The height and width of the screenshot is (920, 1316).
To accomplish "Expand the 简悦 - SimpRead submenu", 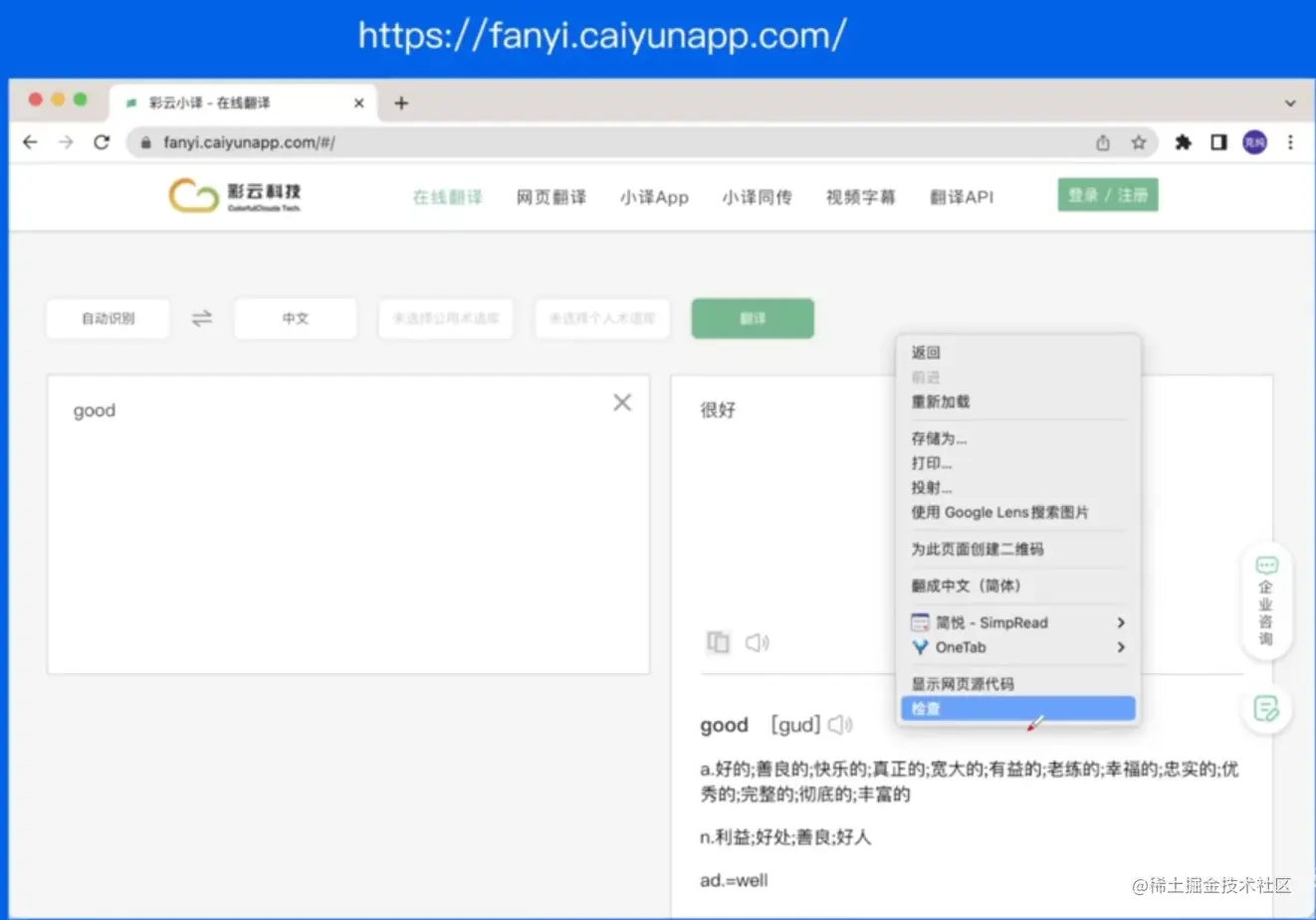I will coord(1018,622).
